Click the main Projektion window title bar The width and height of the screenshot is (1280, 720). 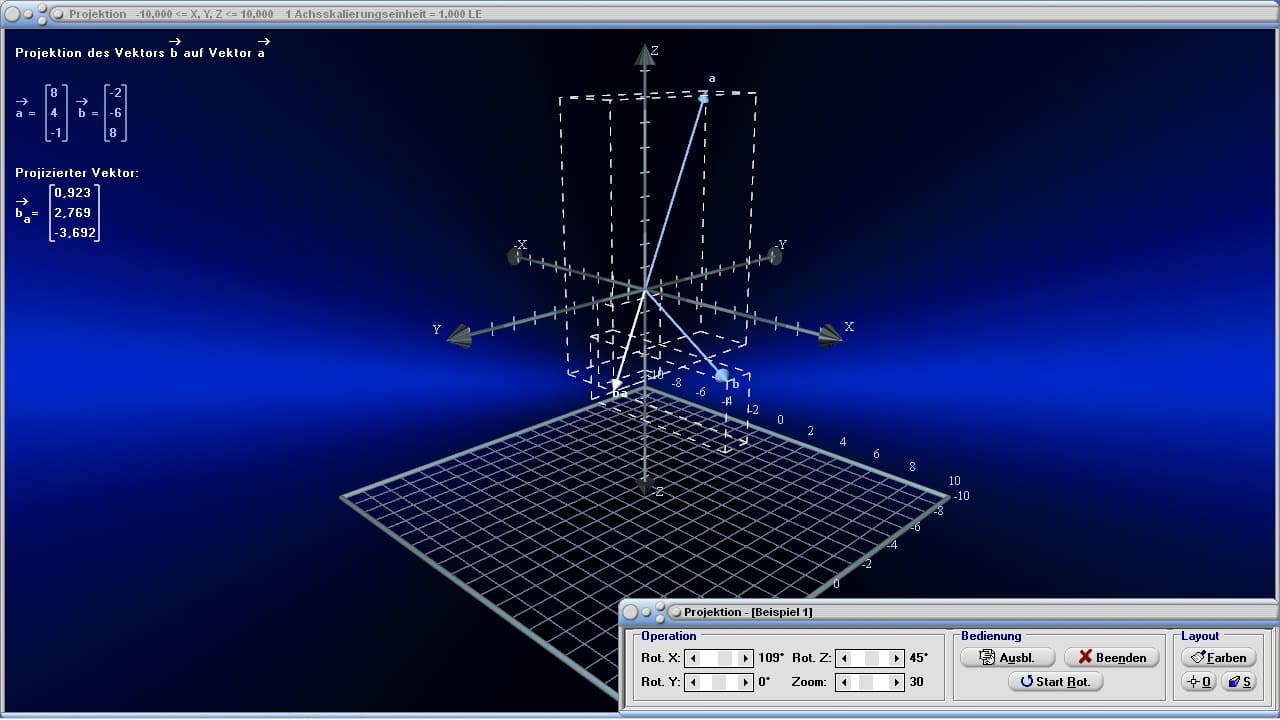640,14
